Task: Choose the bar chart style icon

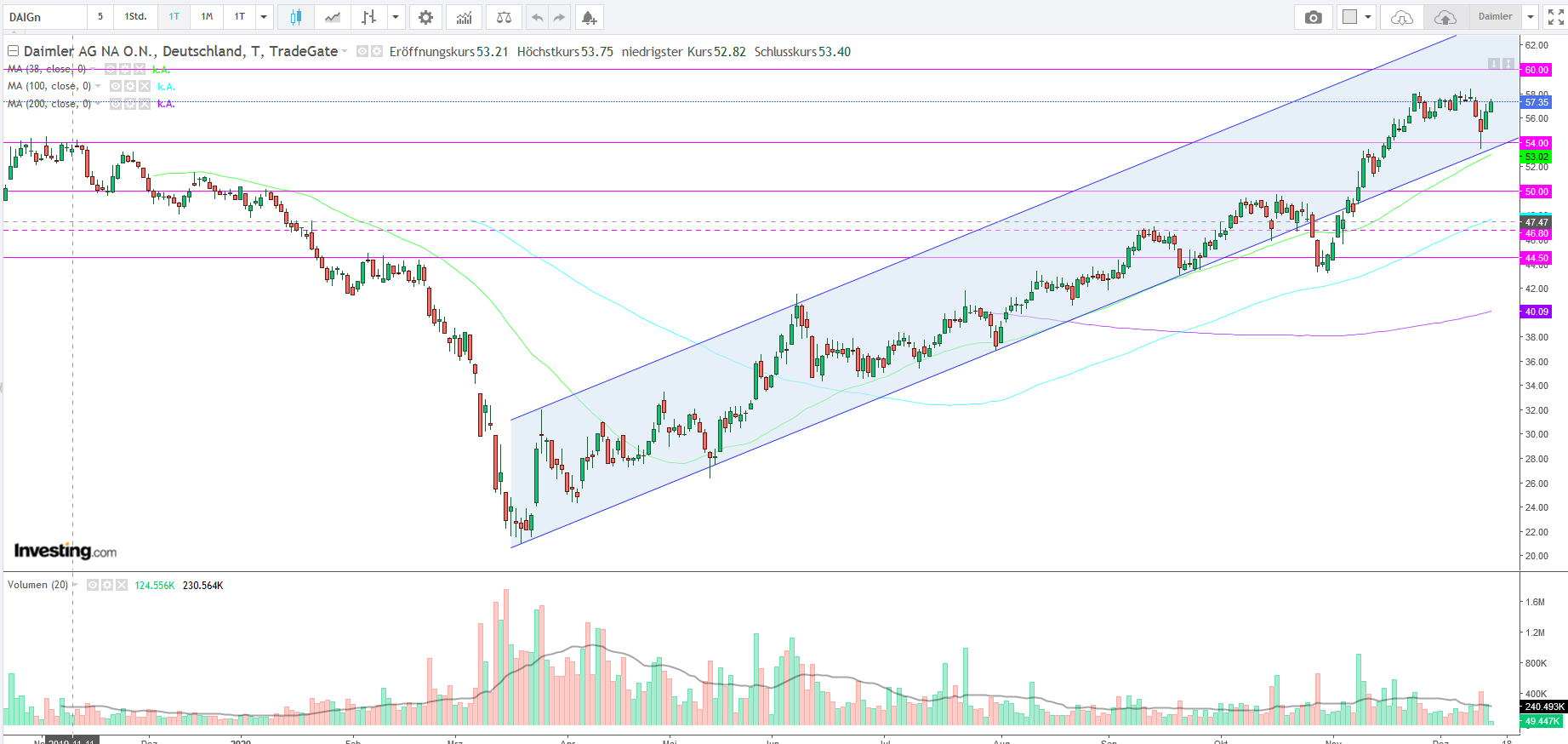Action: (x=368, y=17)
